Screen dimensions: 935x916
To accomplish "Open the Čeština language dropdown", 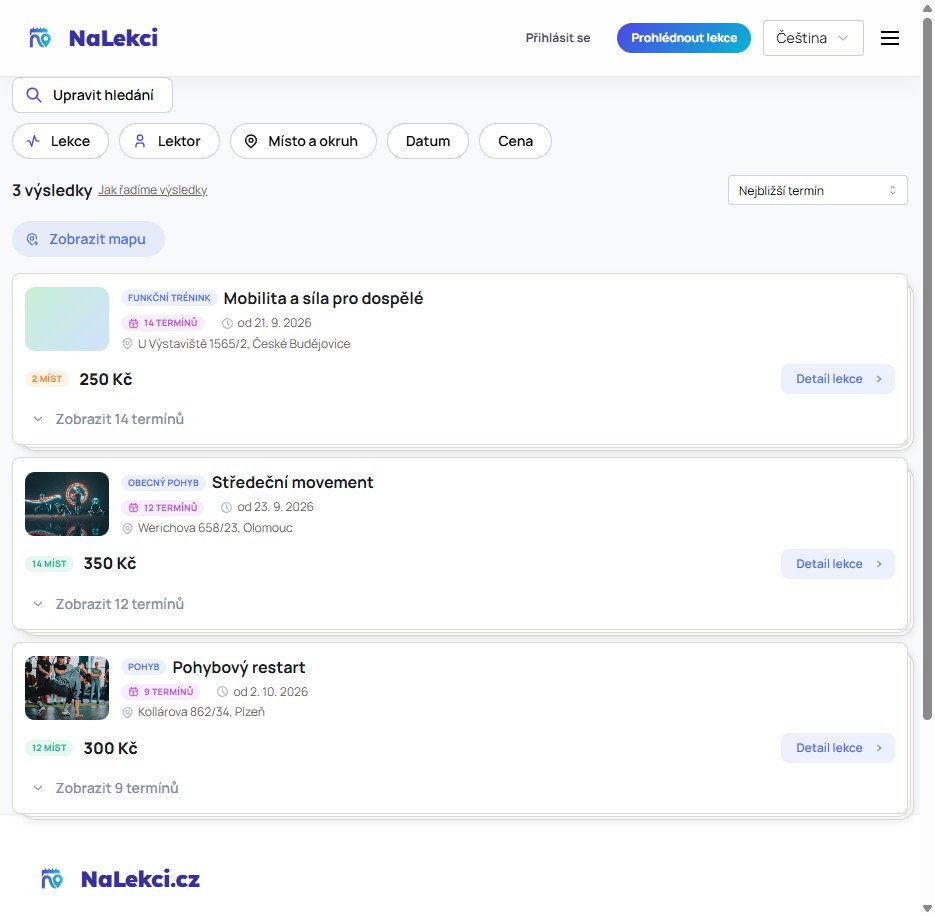I will [813, 38].
